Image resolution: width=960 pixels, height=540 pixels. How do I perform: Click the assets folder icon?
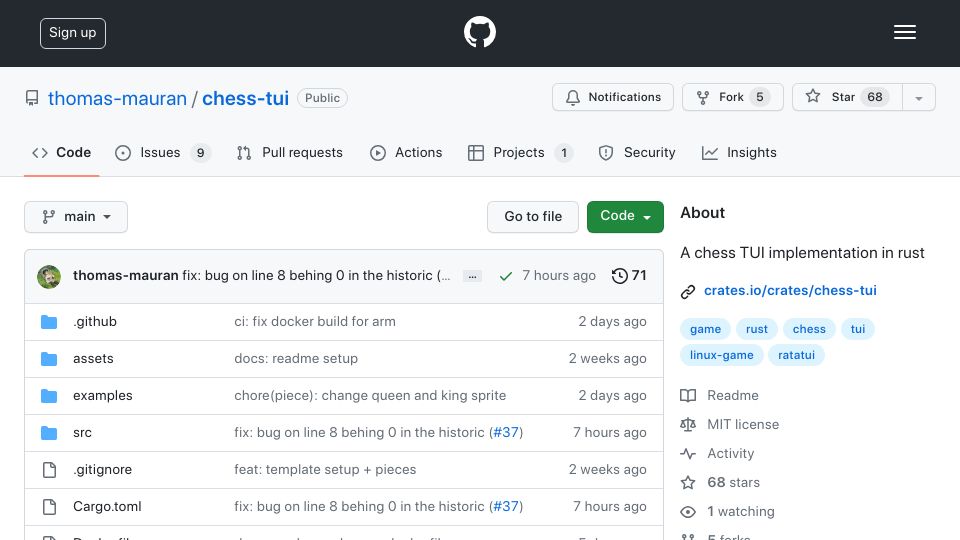(49, 359)
